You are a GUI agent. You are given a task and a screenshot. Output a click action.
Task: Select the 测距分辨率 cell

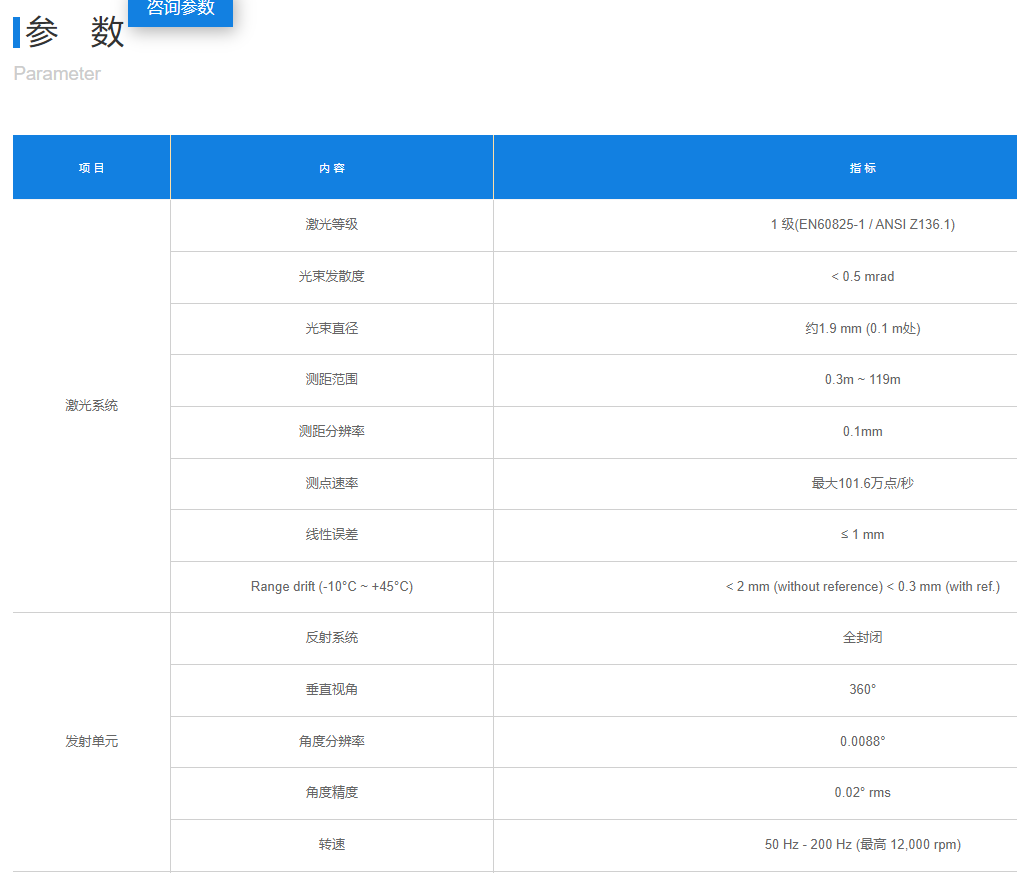[332, 431]
